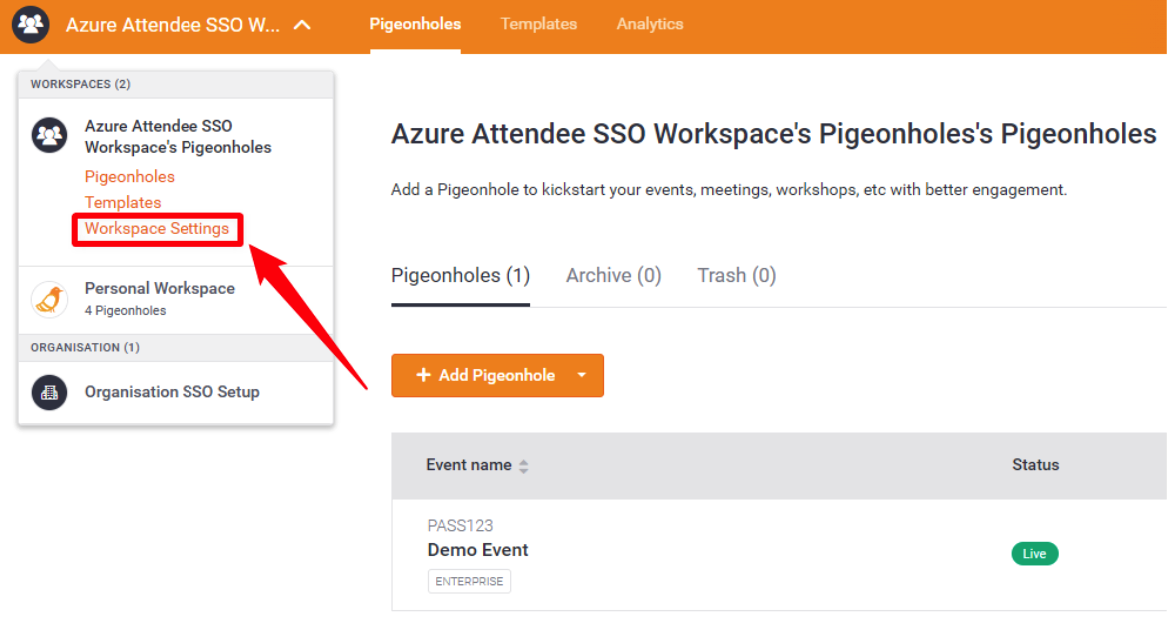Click the Personal Workspace bird icon

(x=49, y=299)
